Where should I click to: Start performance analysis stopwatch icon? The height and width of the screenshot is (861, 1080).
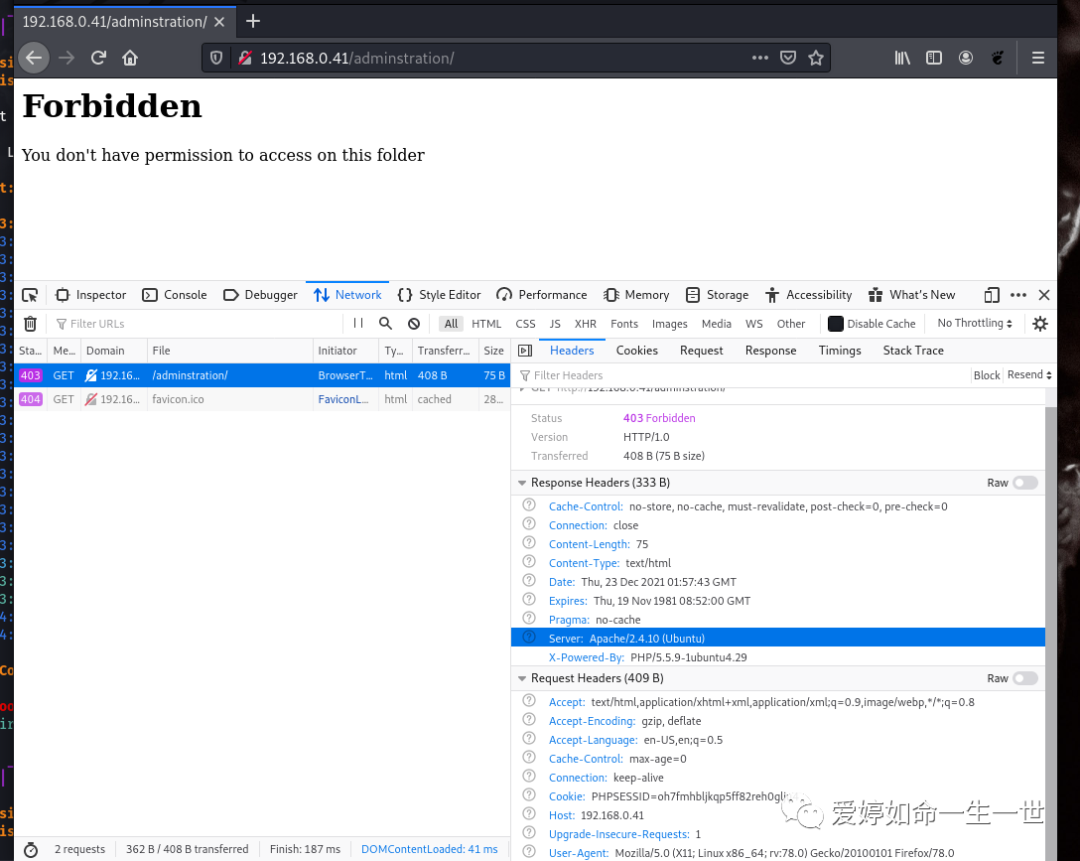pyautogui.click(x=31, y=850)
